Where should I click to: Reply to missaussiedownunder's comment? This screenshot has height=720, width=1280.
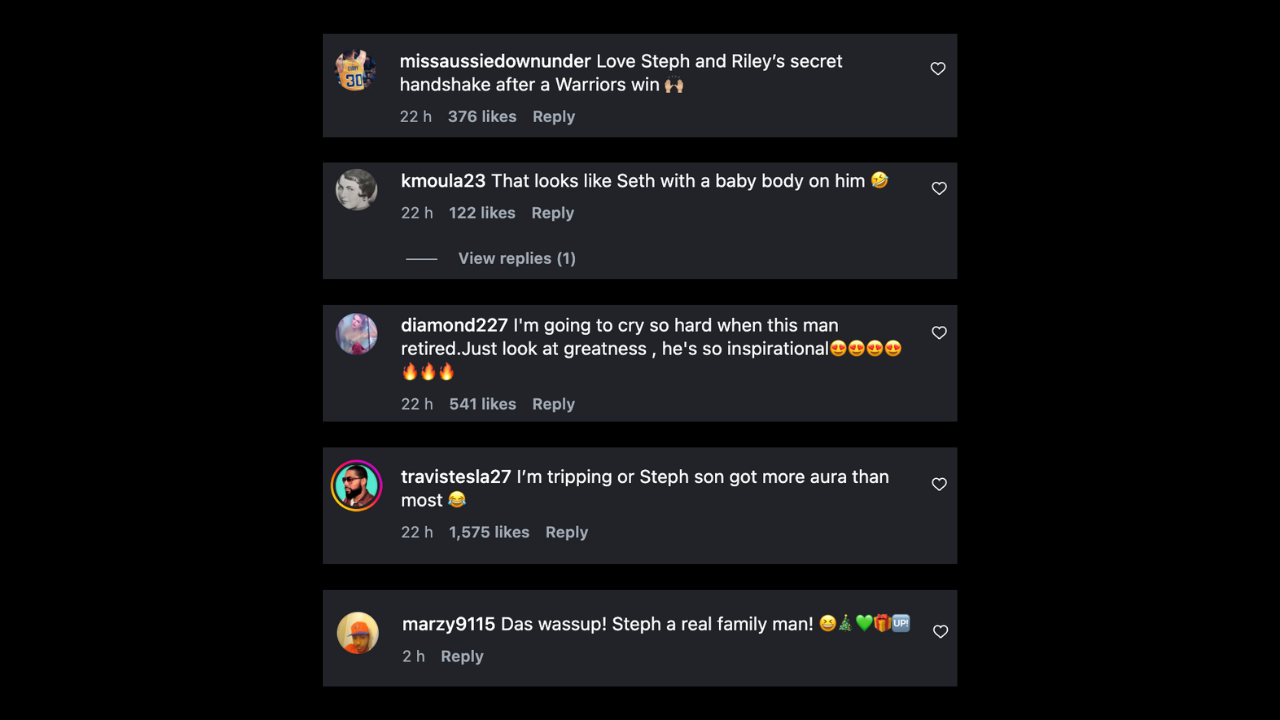click(553, 117)
